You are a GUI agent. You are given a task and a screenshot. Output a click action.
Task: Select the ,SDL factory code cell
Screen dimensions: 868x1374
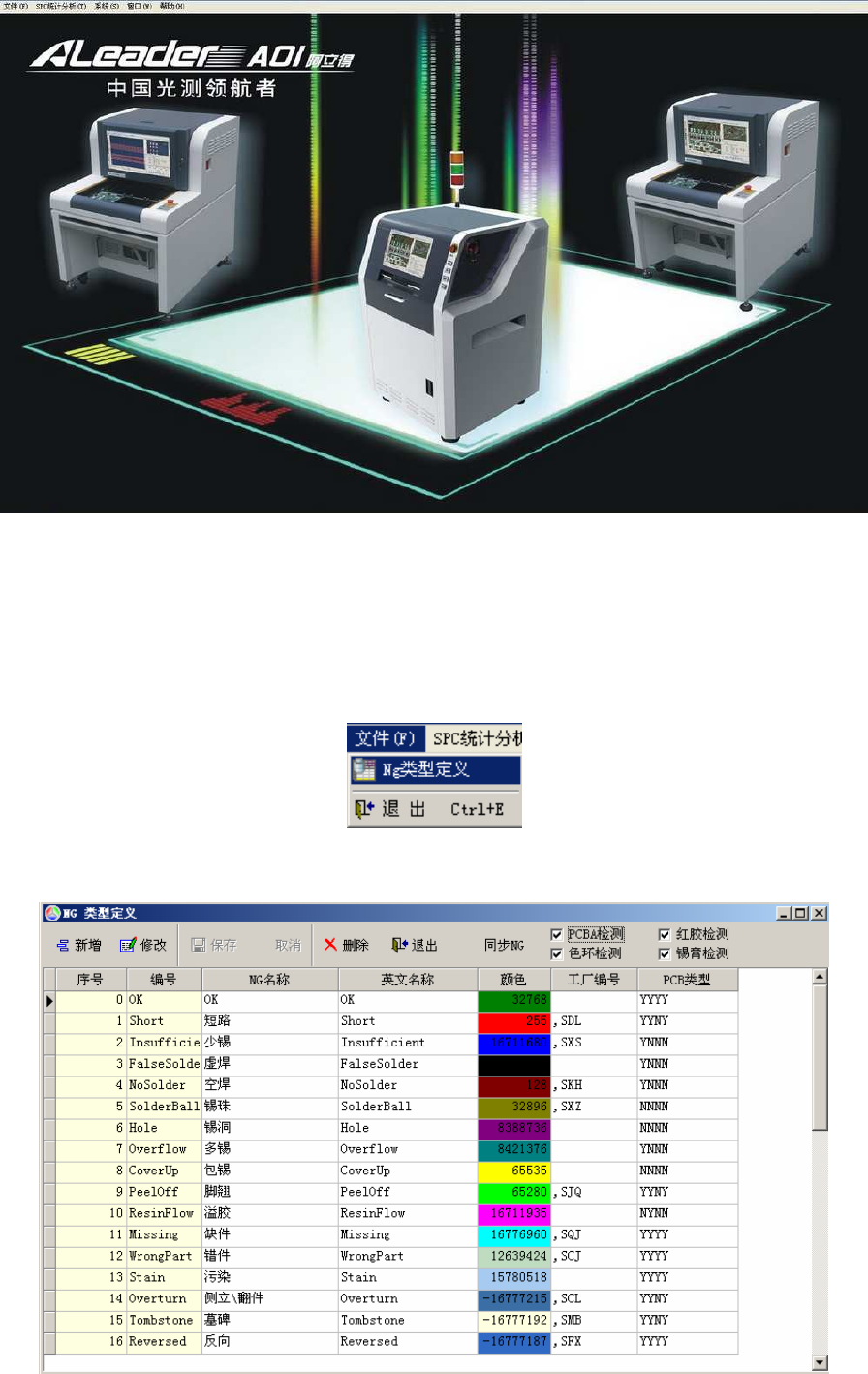tap(594, 1021)
